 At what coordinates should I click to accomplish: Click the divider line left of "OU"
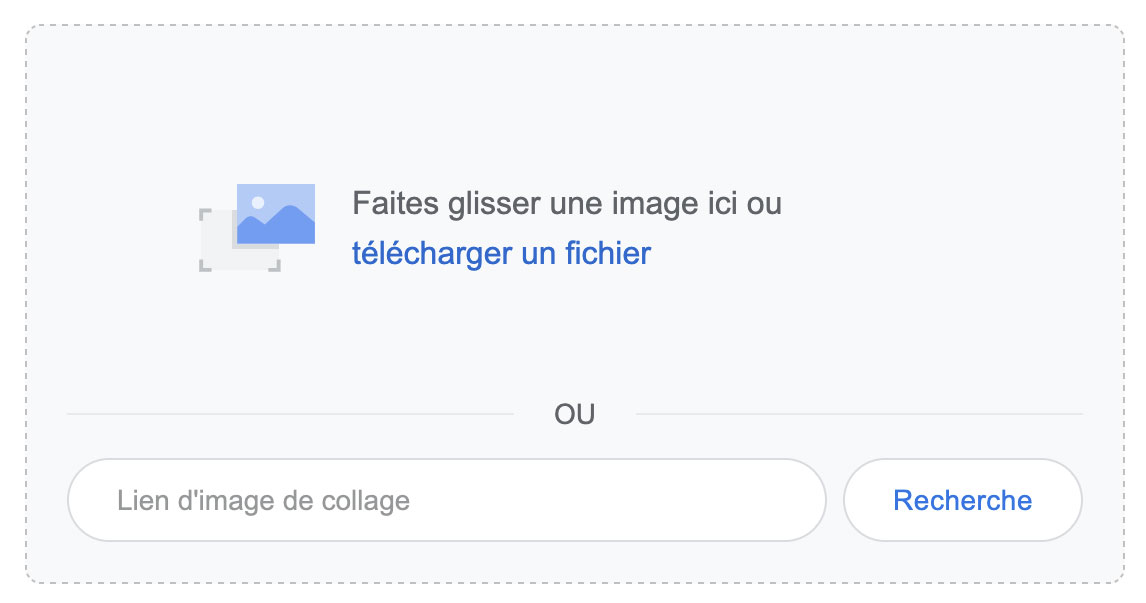(x=290, y=413)
